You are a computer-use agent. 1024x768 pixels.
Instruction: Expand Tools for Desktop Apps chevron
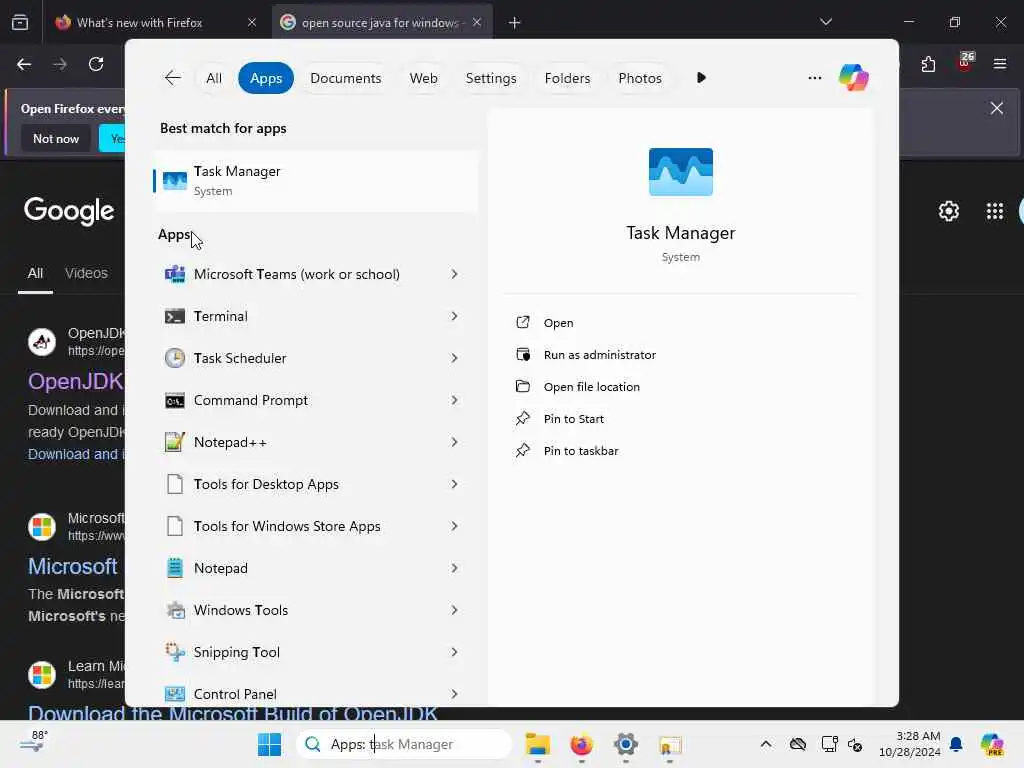(455, 484)
